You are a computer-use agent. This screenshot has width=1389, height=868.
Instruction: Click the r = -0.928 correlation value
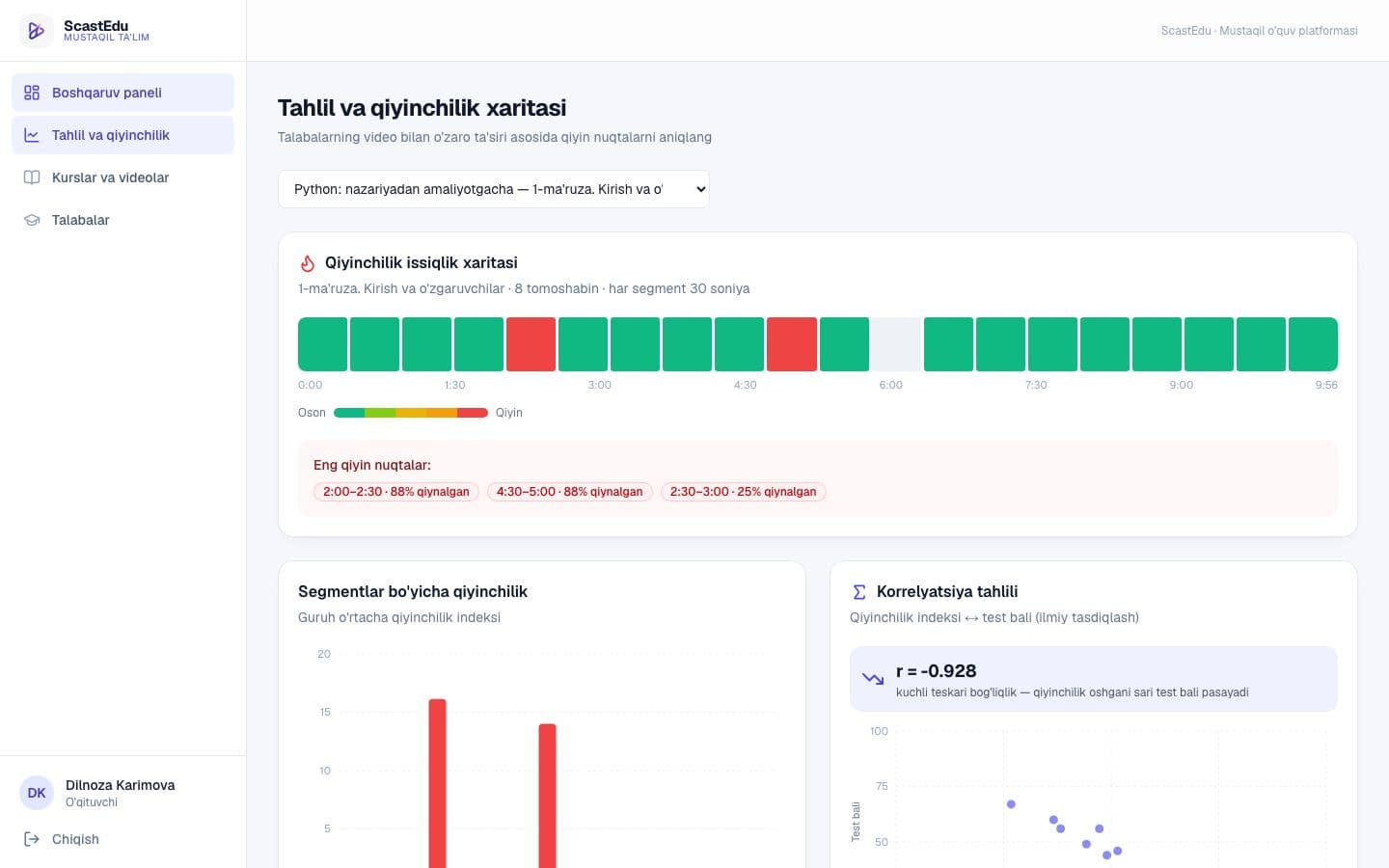[x=936, y=671]
